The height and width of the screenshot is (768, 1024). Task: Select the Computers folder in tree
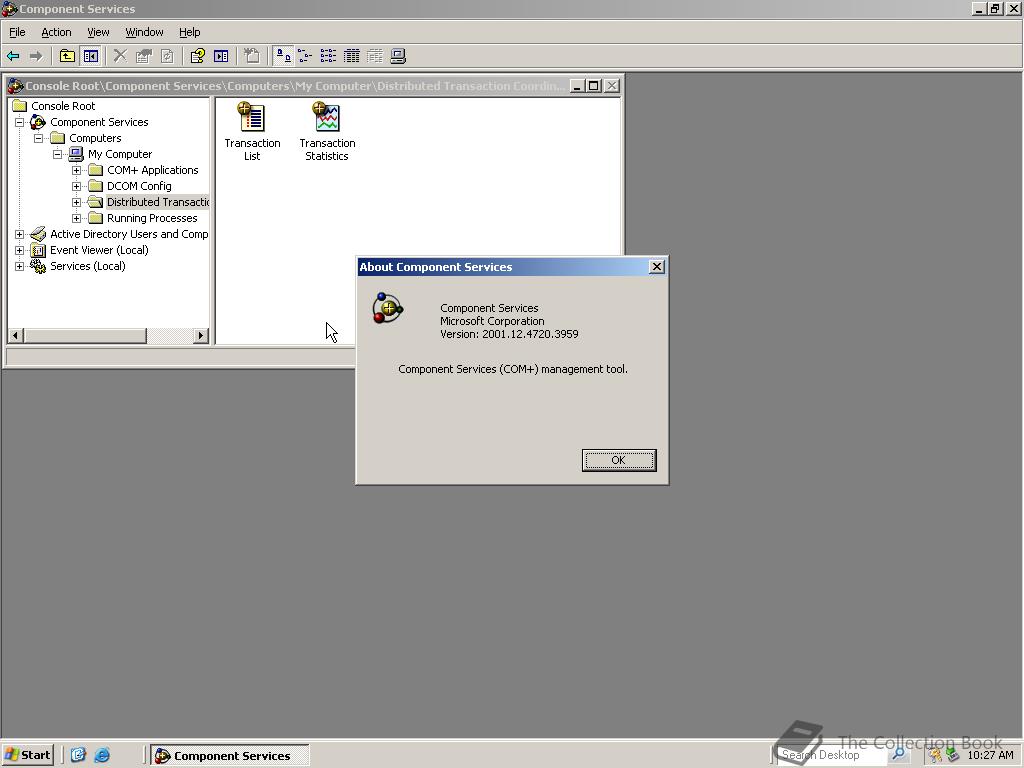pyautogui.click(x=95, y=138)
